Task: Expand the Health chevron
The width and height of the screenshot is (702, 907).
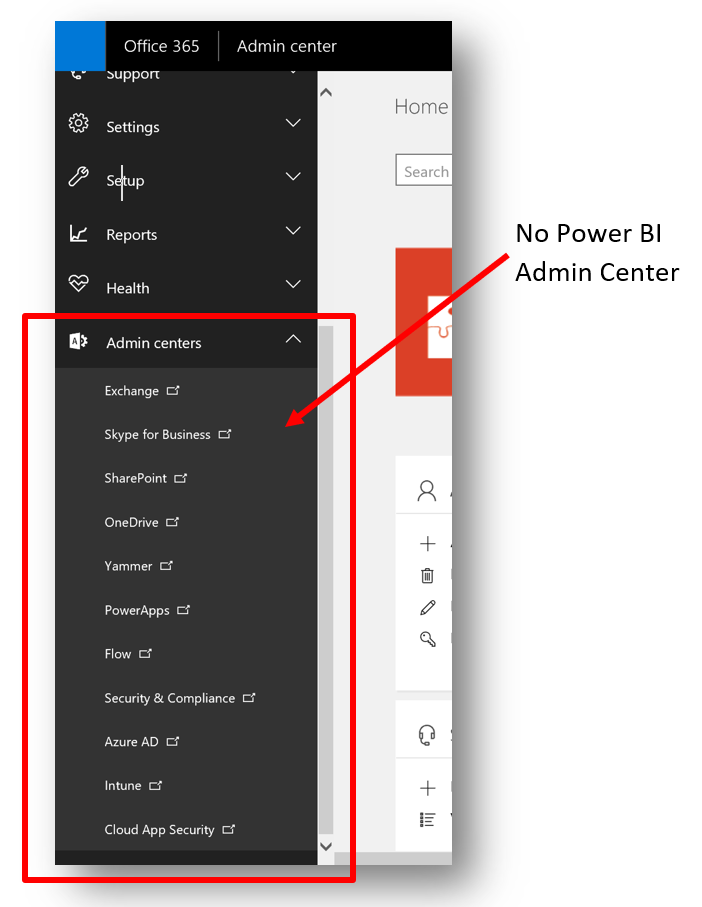Action: click(x=293, y=284)
